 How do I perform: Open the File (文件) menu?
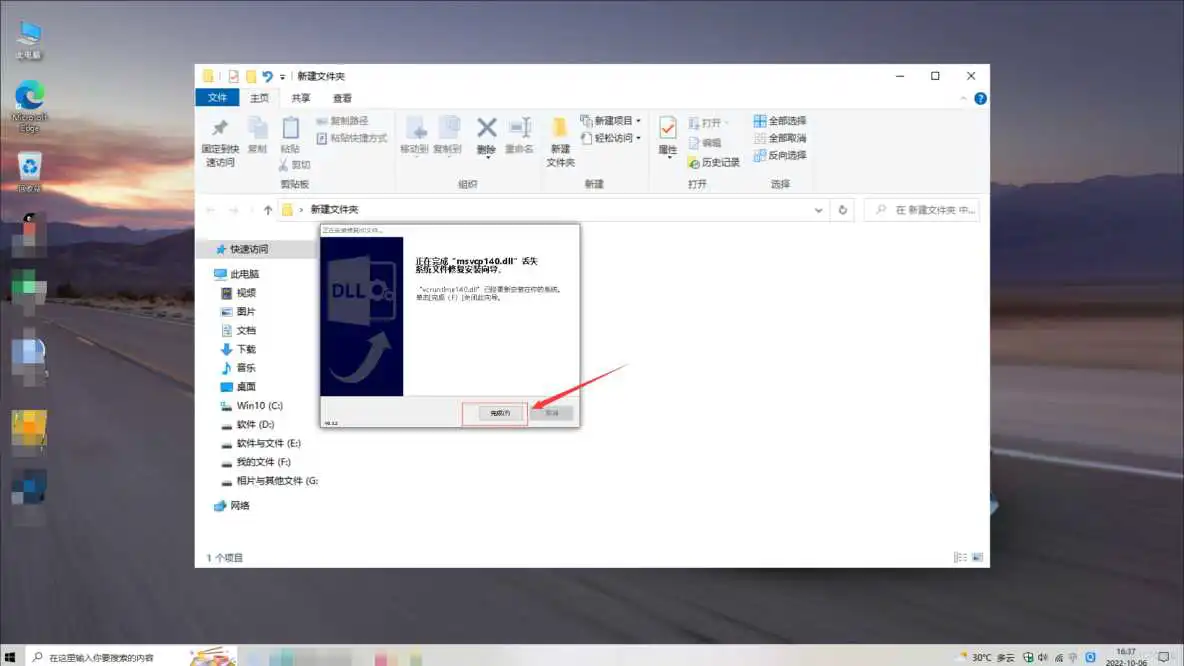click(217, 98)
